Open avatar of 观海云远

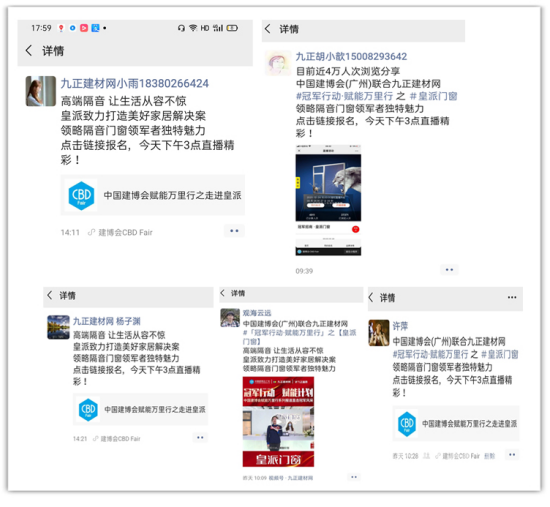[230, 318]
